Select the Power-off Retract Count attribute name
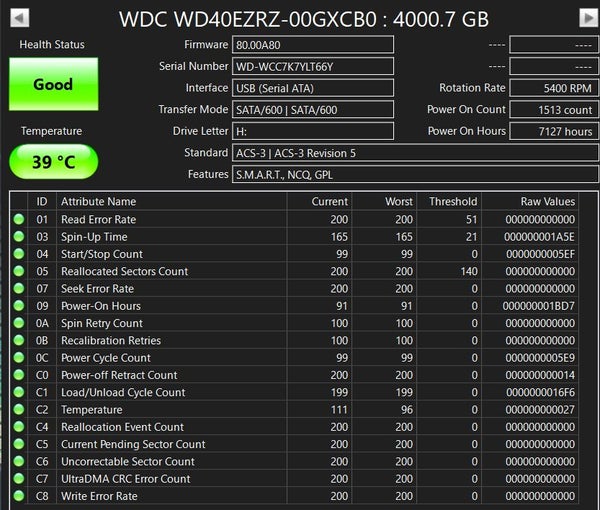Image resolution: width=600 pixels, height=510 pixels. tap(119, 375)
